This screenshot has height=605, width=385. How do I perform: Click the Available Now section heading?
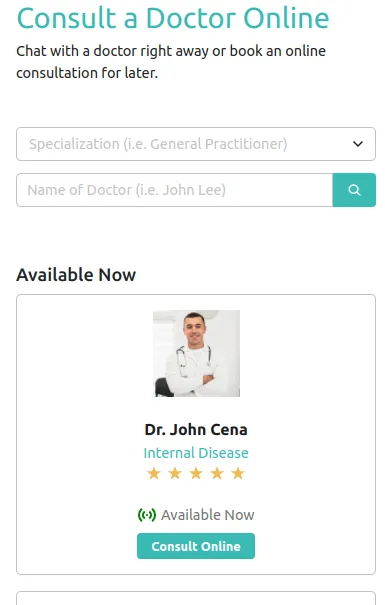pyautogui.click(x=76, y=275)
